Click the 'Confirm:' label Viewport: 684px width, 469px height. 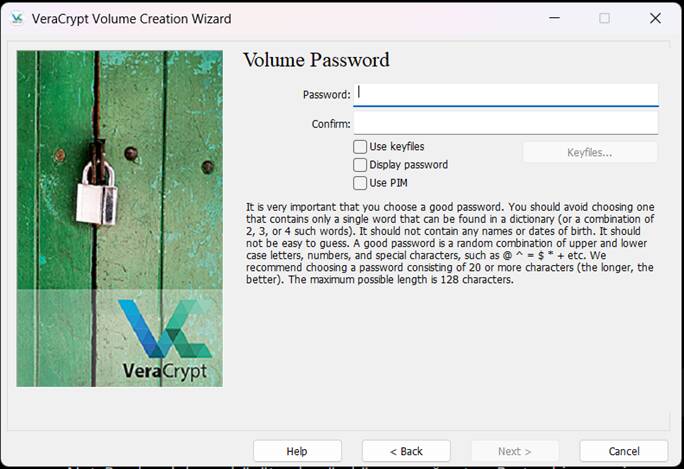(331, 124)
